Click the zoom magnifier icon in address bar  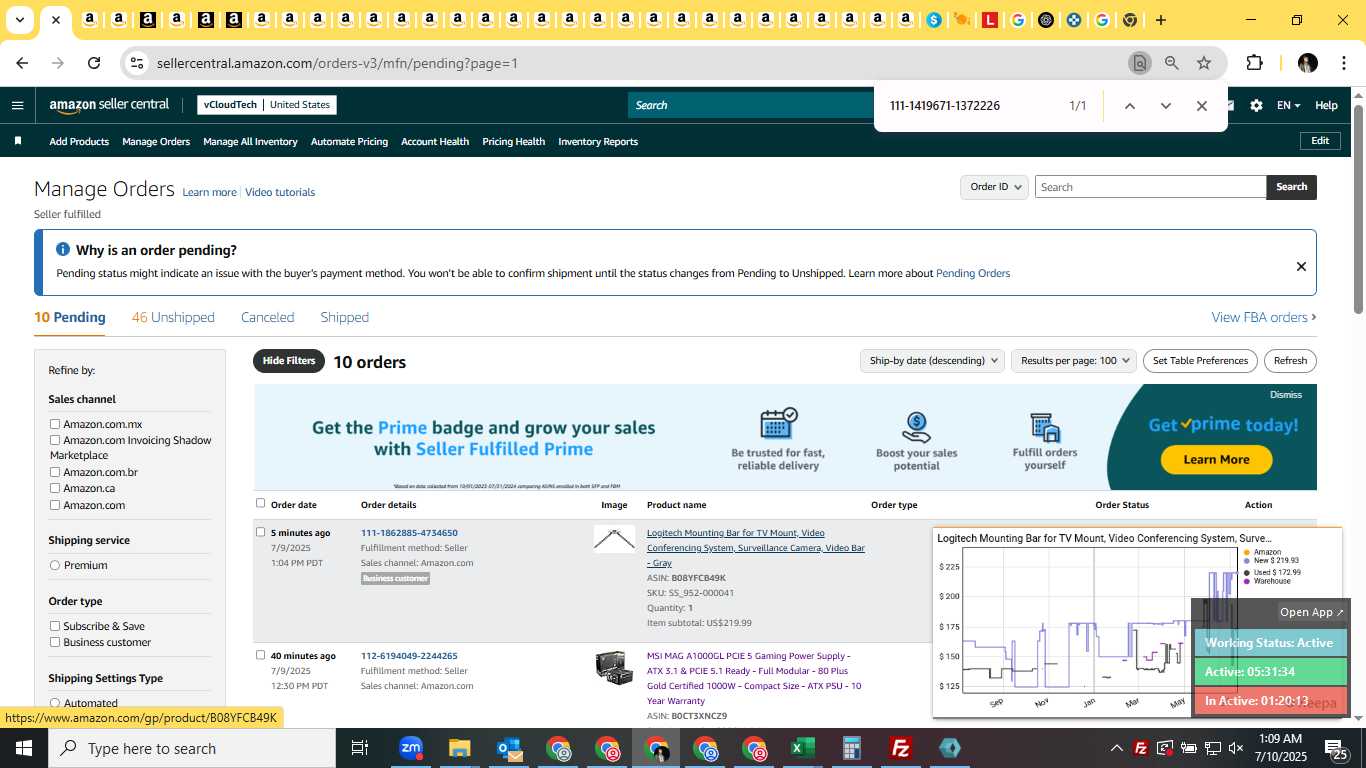[x=1171, y=63]
